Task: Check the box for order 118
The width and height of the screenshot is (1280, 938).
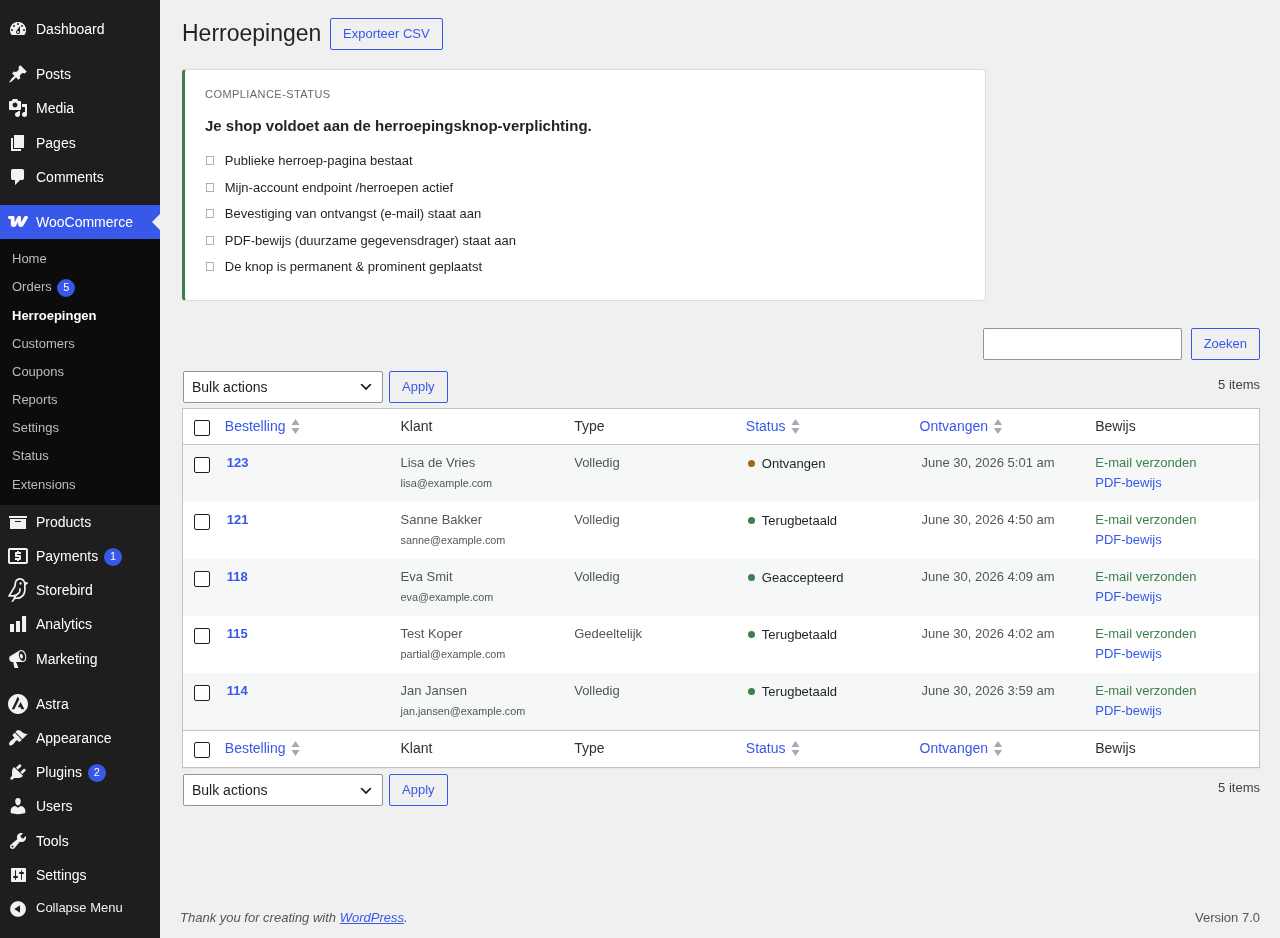Action: (202, 579)
